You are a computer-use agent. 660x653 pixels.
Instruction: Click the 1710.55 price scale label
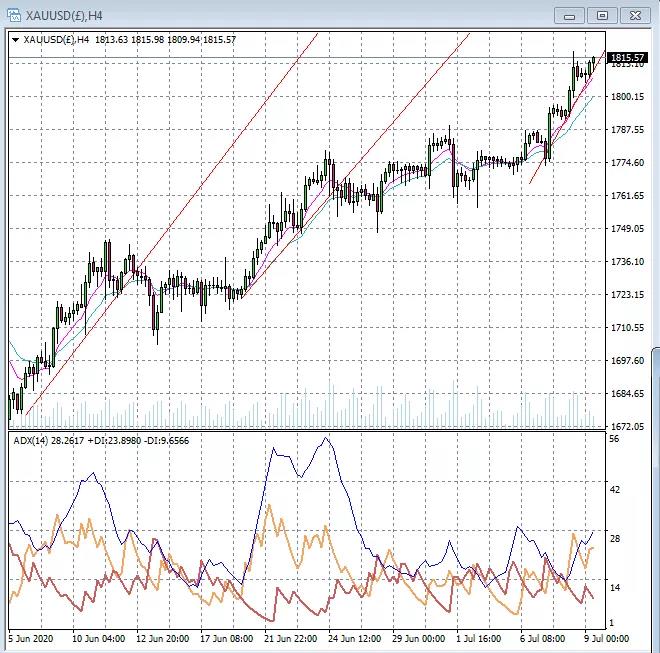[x=627, y=328]
